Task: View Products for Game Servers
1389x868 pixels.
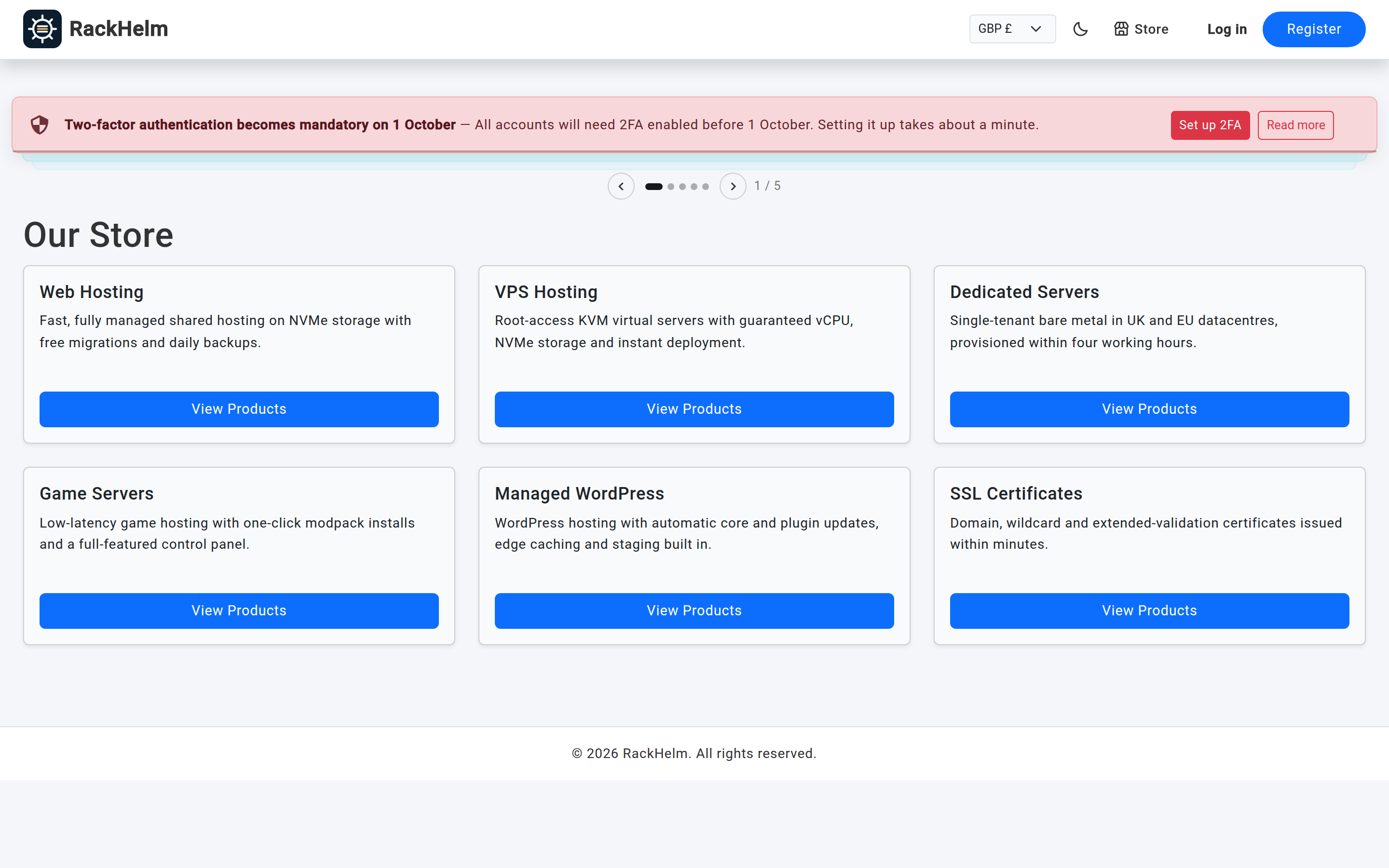Action: (239, 611)
